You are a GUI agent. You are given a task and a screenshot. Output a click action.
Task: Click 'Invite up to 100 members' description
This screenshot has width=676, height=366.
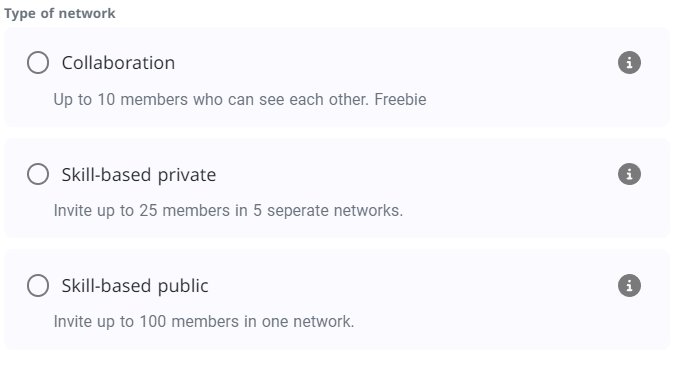tap(203, 322)
